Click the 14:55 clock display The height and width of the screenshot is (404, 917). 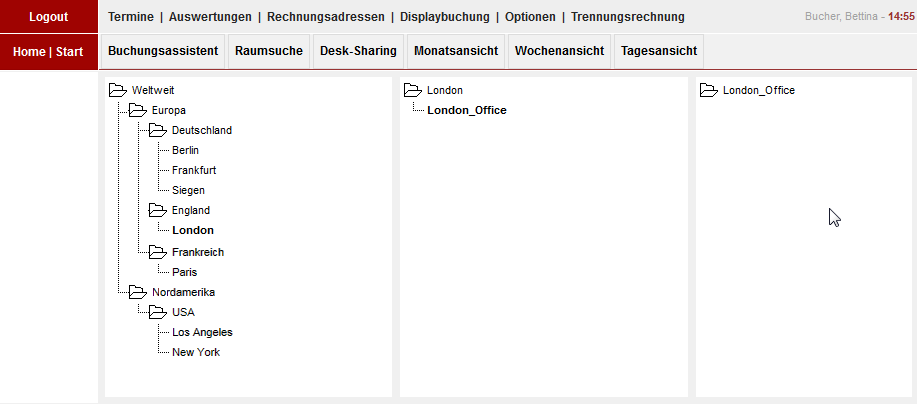[901, 17]
